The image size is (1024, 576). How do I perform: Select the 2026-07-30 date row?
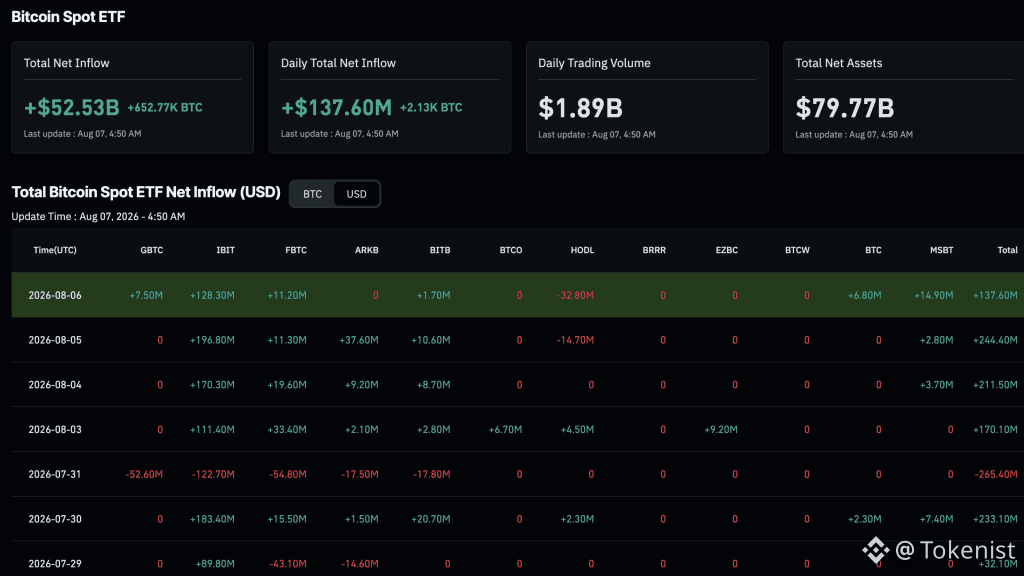click(x=517, y=519)
